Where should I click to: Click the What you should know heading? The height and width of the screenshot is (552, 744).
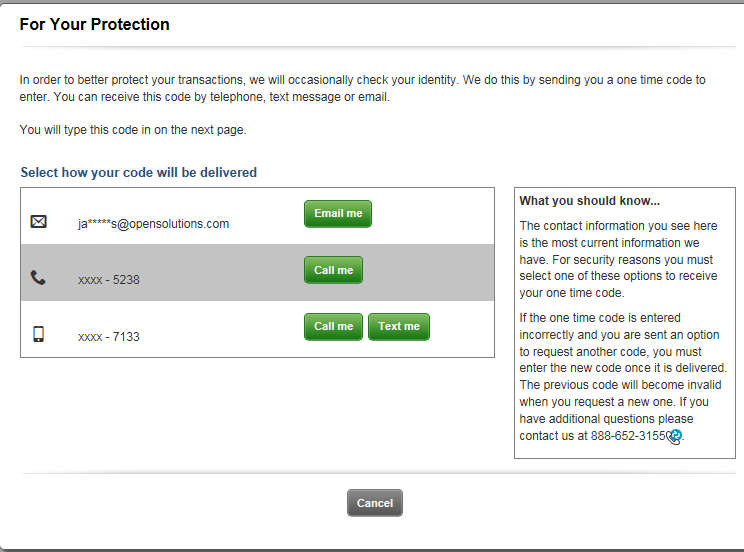[590, 201]
